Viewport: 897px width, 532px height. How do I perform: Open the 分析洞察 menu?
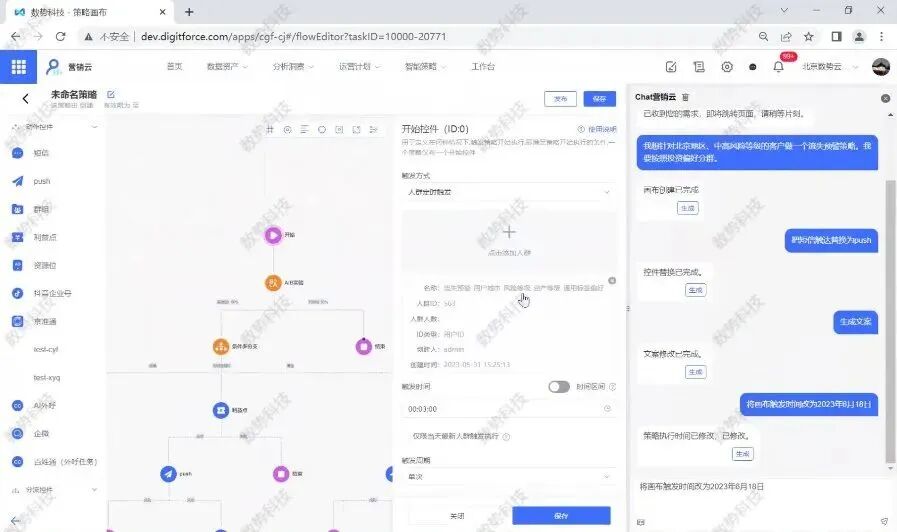pyautogui.click(x=293, y=67)
